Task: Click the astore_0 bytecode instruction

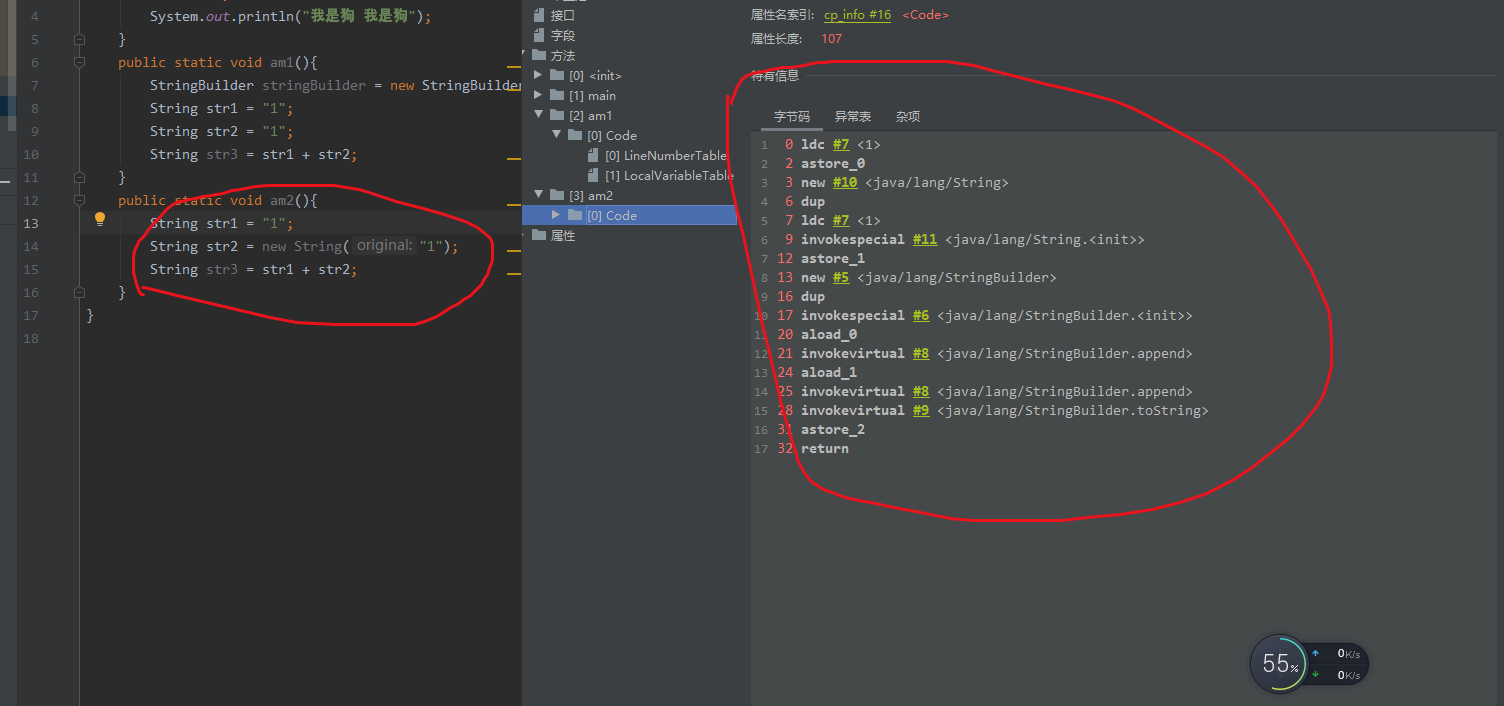Action: click(833, 163)
